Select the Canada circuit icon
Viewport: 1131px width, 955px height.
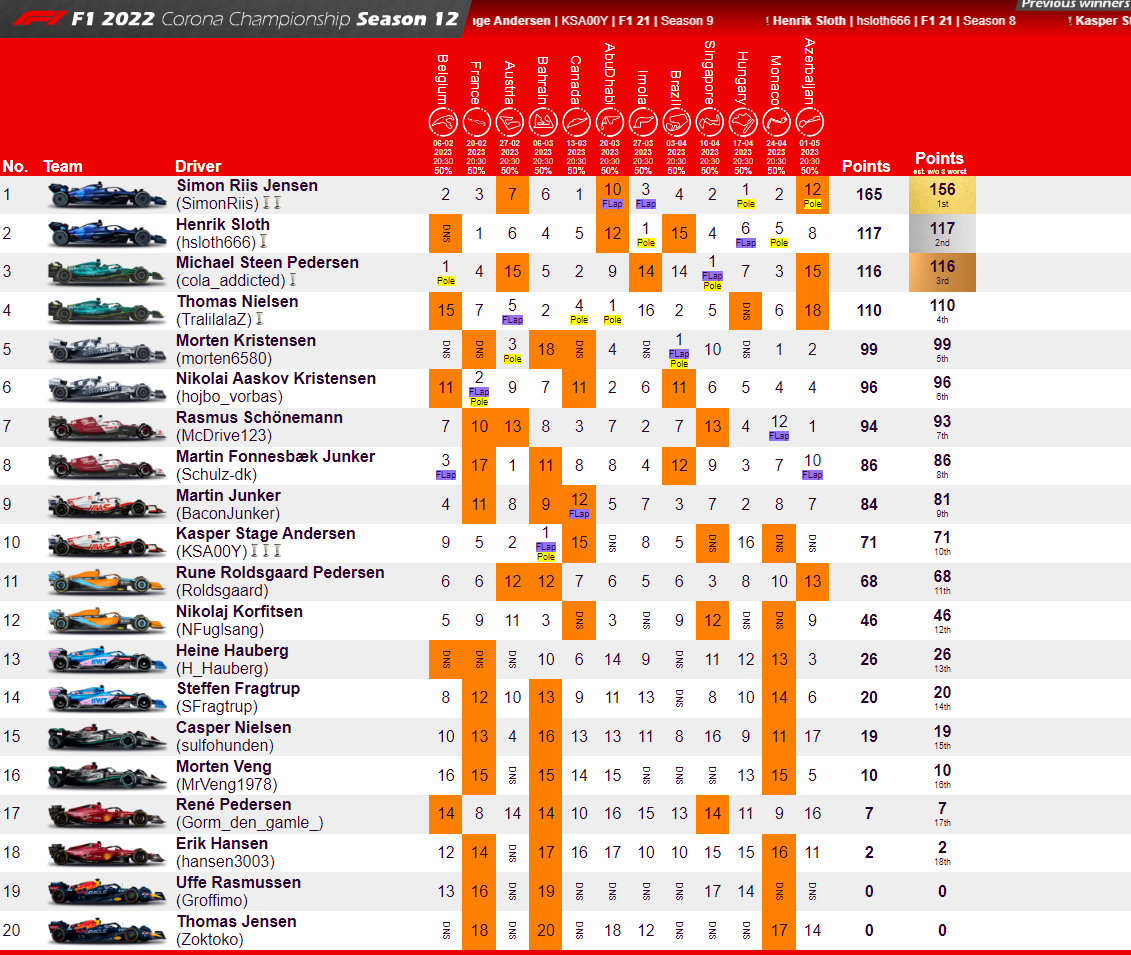[576, 123]
